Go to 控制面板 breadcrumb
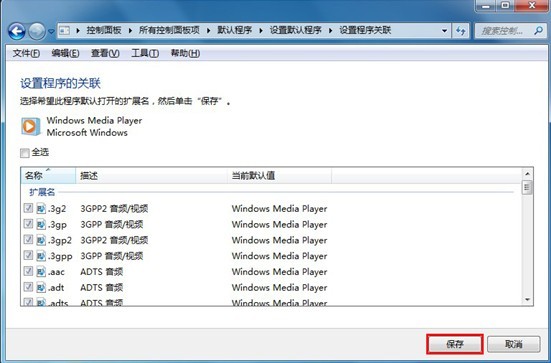The width and height of the screenshot is (551, 363). coord(104,30)
